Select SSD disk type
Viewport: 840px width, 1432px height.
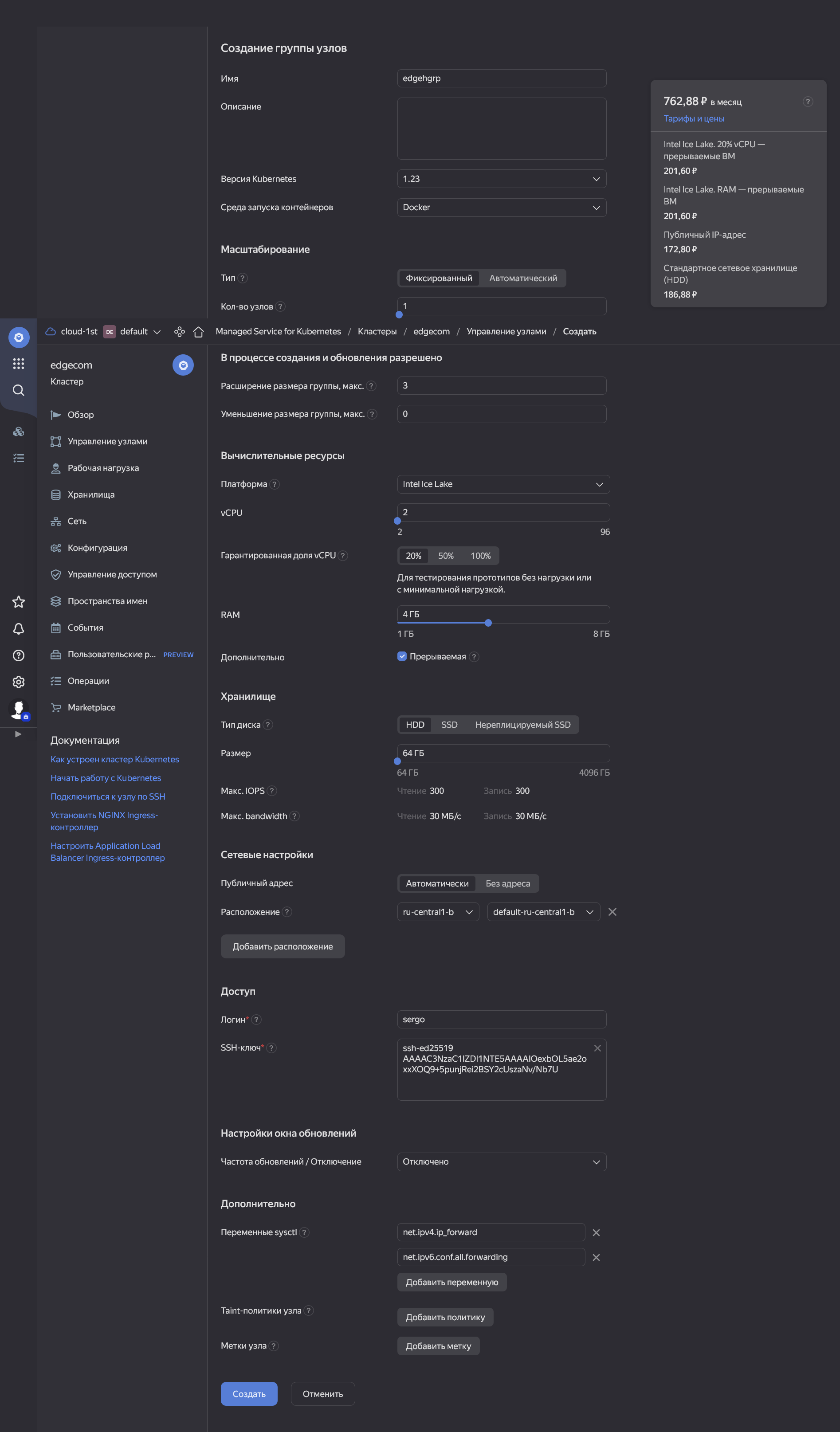[x=448, y=725]
